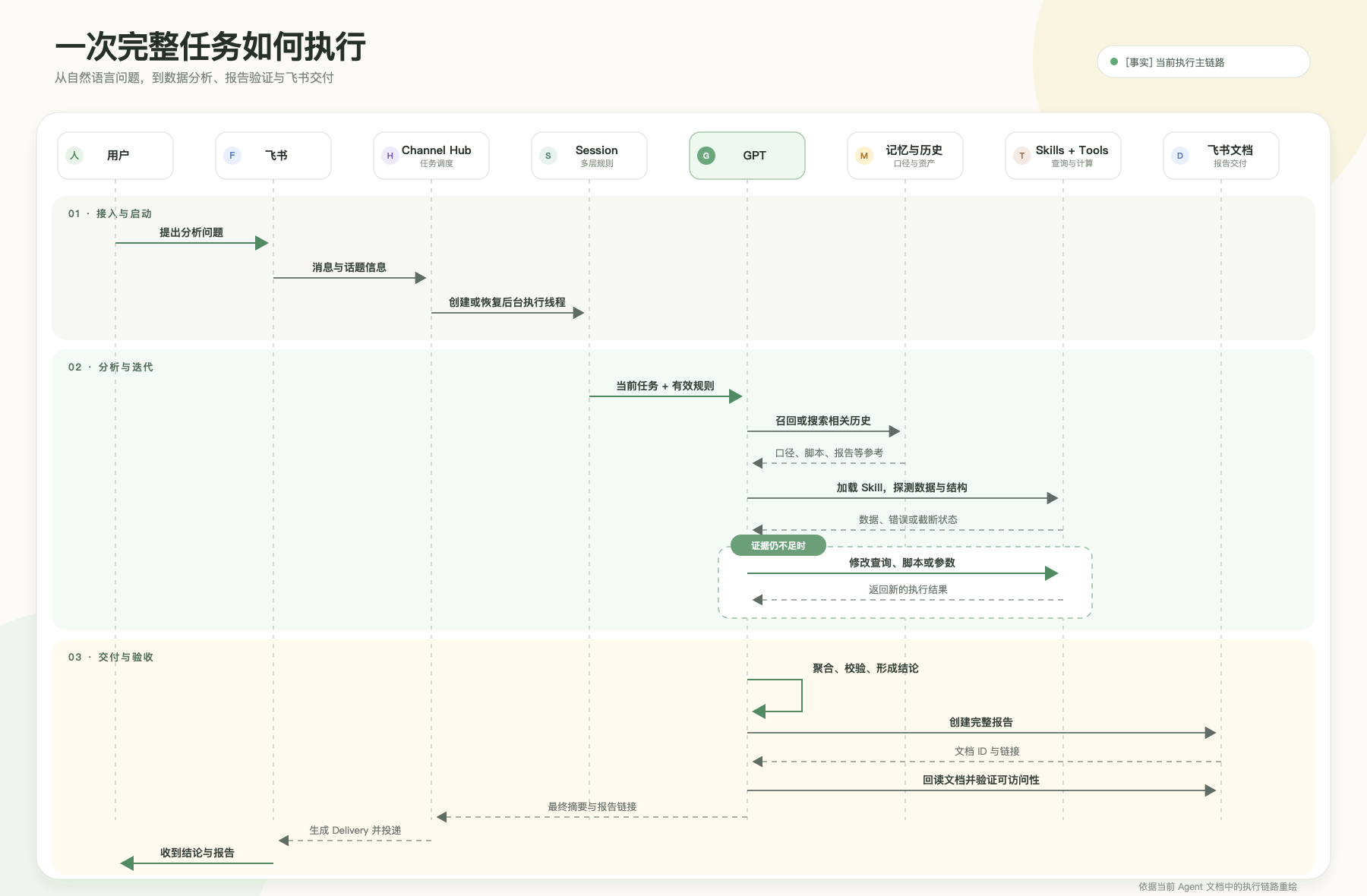1367x896 pixels.
Task: Click the 口径、脚本、报告等参考 return label
Action: [x=829, y=453]
